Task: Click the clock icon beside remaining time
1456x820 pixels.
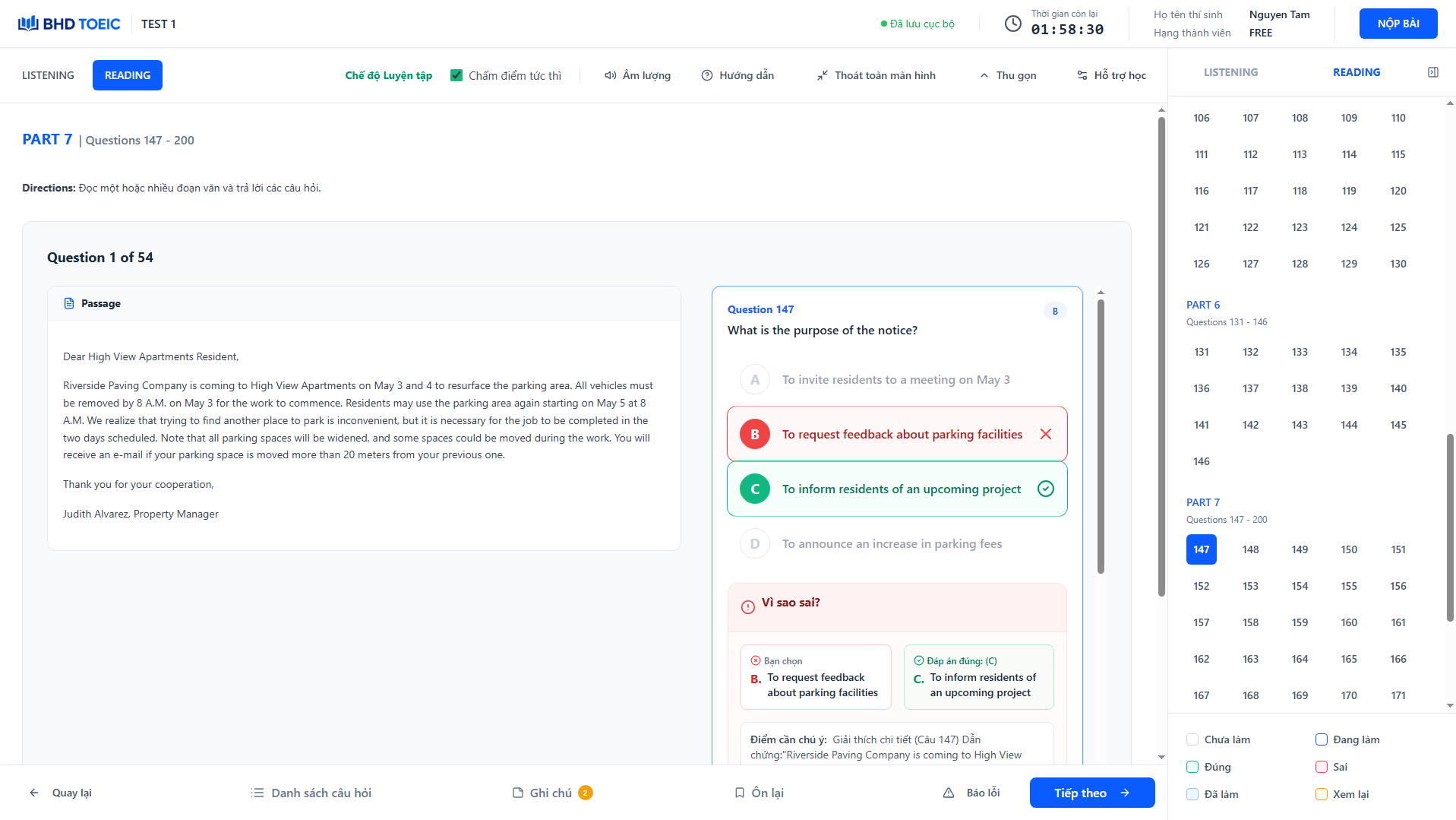Action: point(1012,24)
